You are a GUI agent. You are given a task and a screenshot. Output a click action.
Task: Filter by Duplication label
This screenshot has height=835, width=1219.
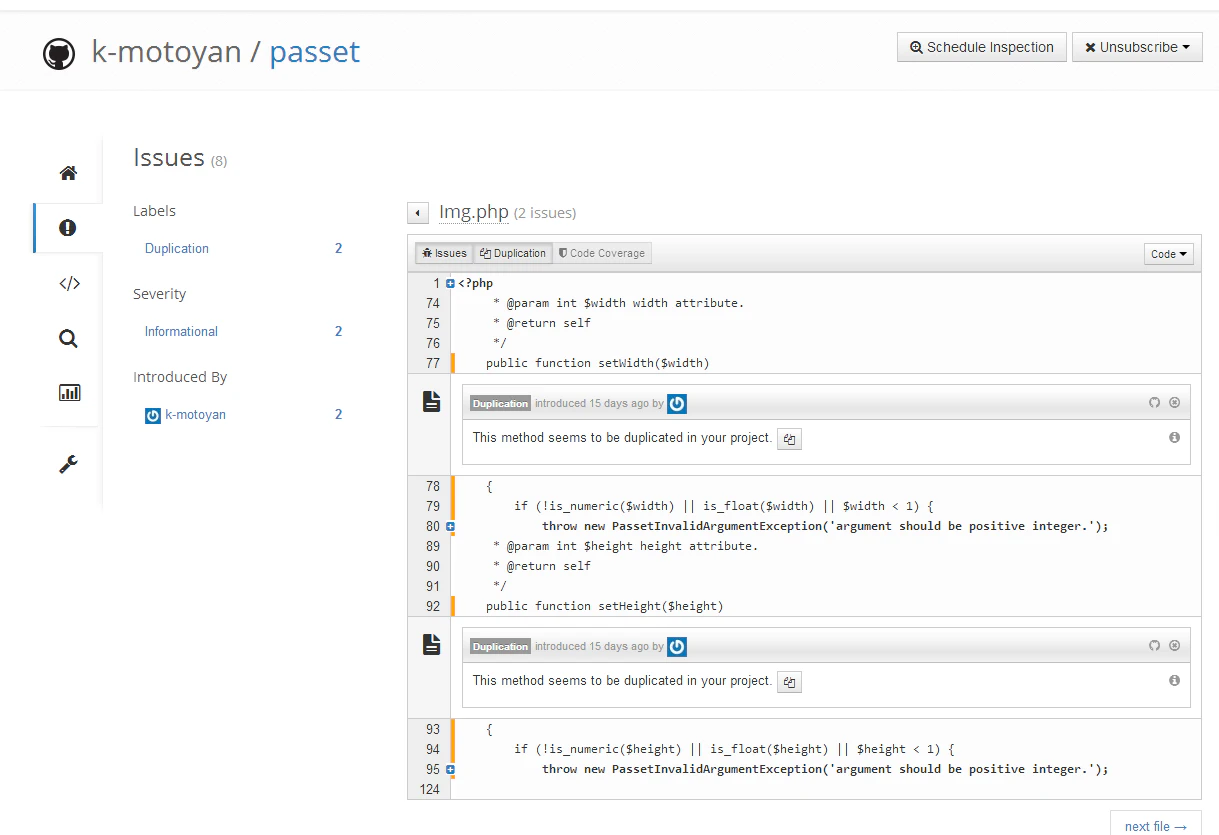[x=177, y=249]
